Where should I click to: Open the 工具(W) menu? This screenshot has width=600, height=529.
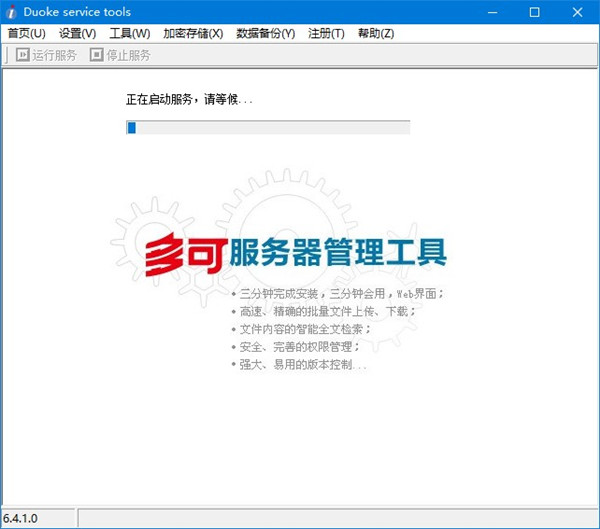tap(130, 34)
